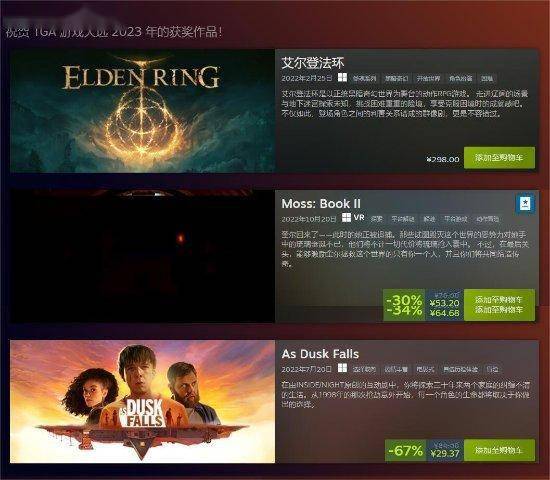550x480 pixels.
Task: Open the 艾尔登法环 game title link
Action: coord(313,63)
